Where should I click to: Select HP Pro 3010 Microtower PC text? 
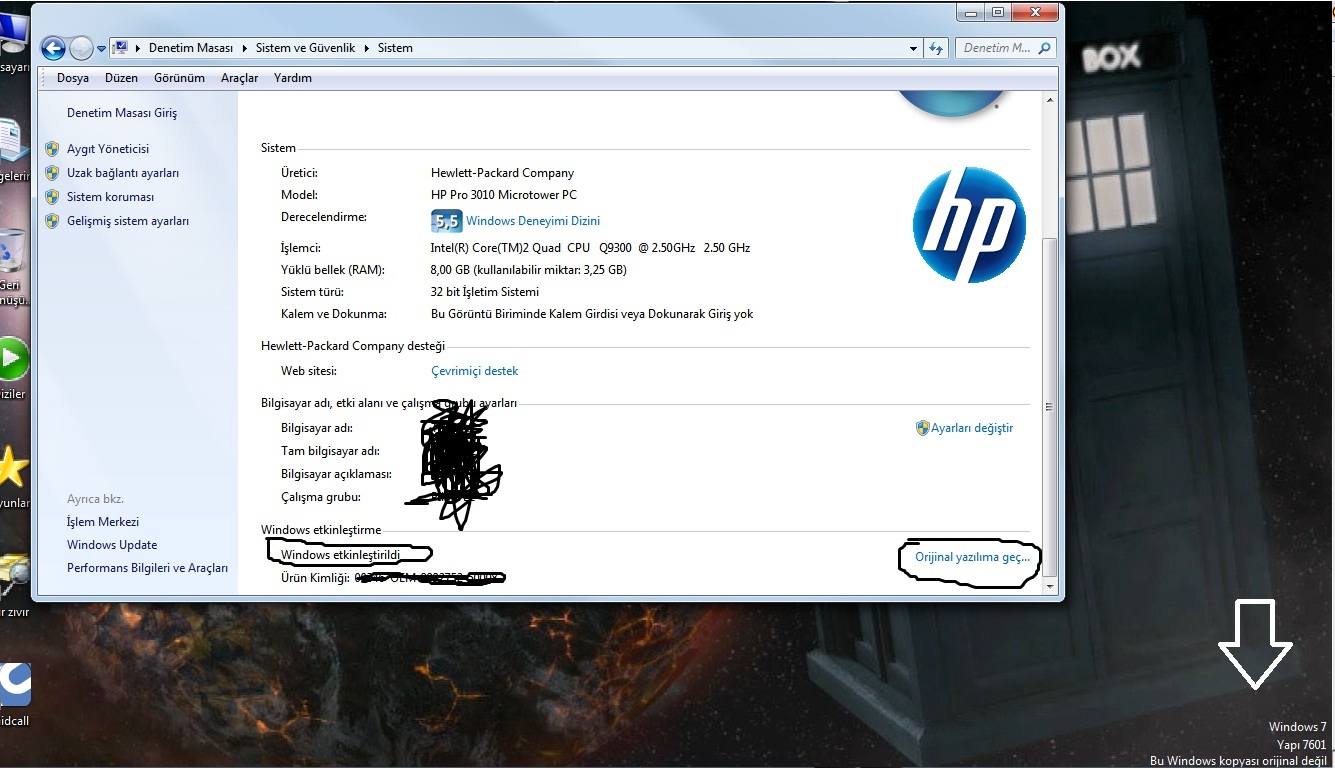[x=504, y=195]
